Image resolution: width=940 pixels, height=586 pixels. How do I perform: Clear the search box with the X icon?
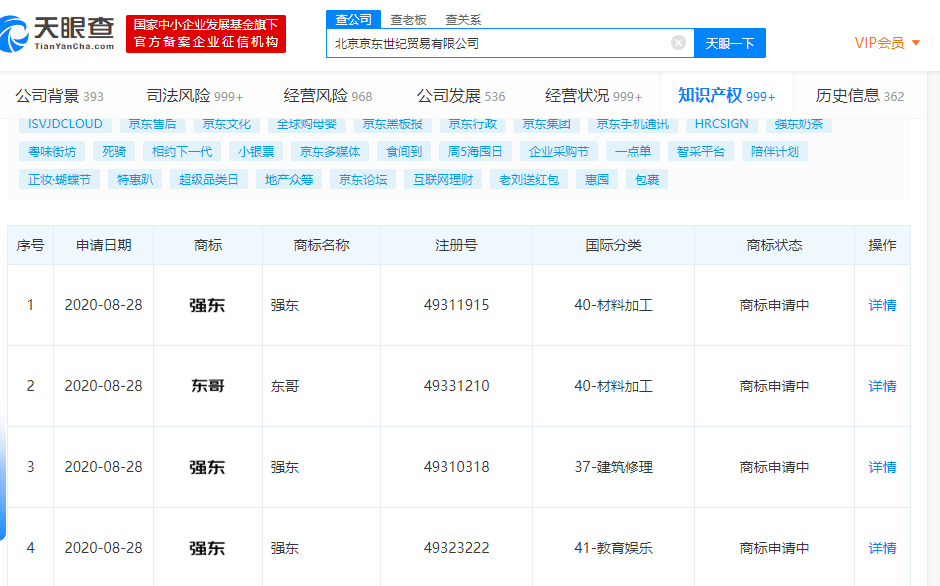[x=678, y=43]
